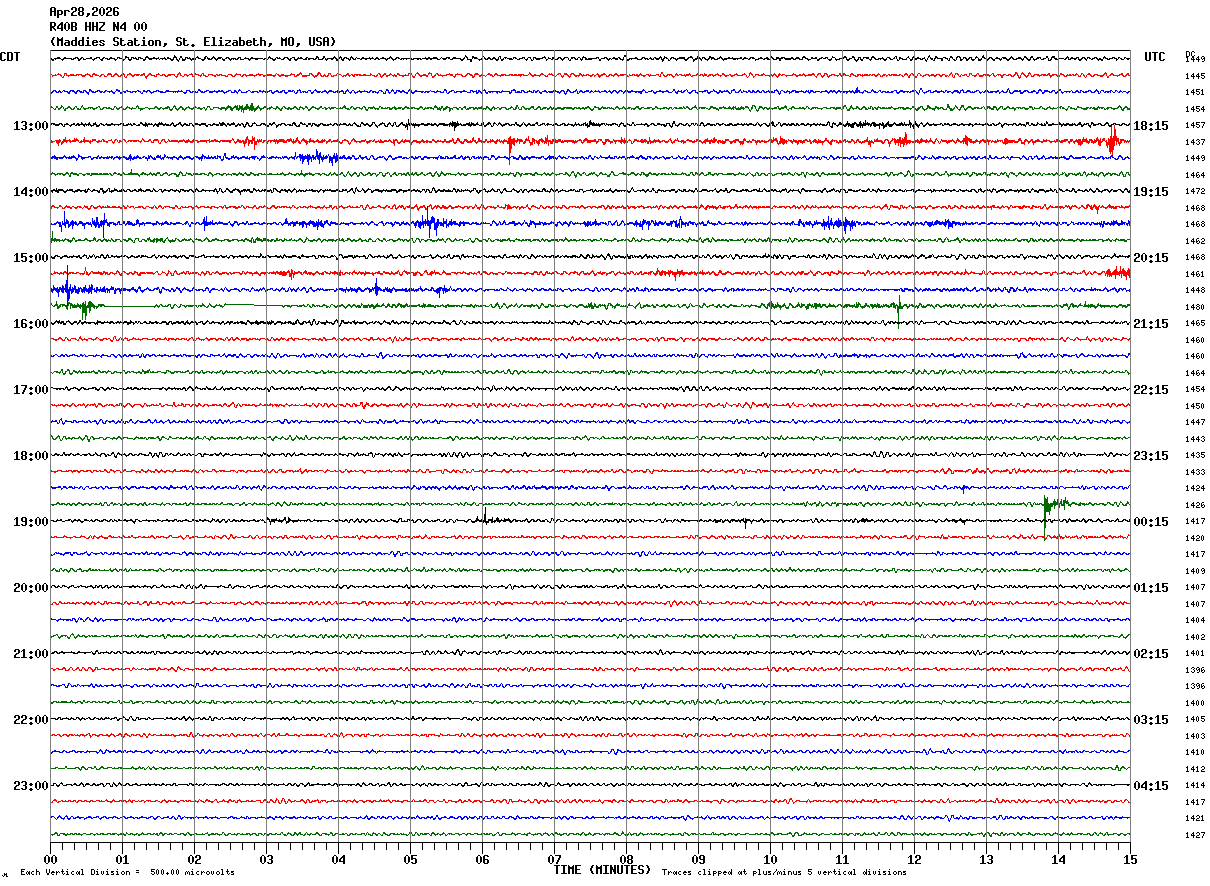Click the 19:15 UTC time label

(1150, 191)
